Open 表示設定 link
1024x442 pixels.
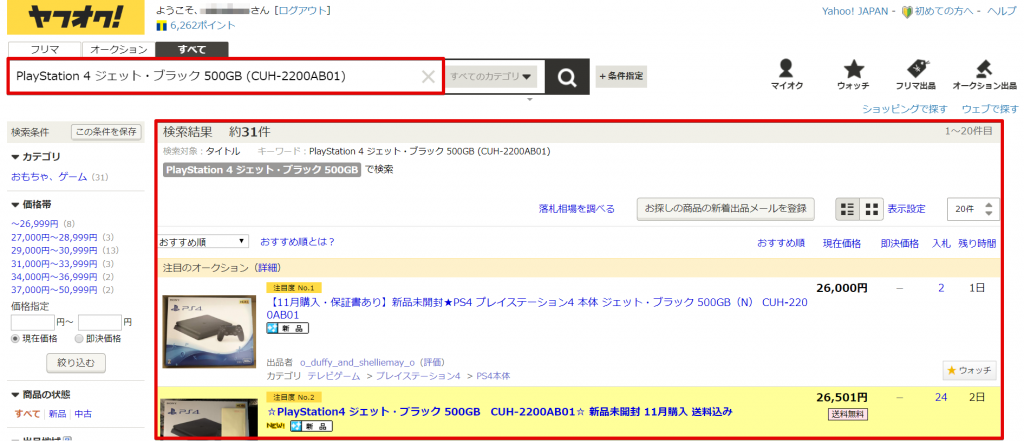coord(906,209)
